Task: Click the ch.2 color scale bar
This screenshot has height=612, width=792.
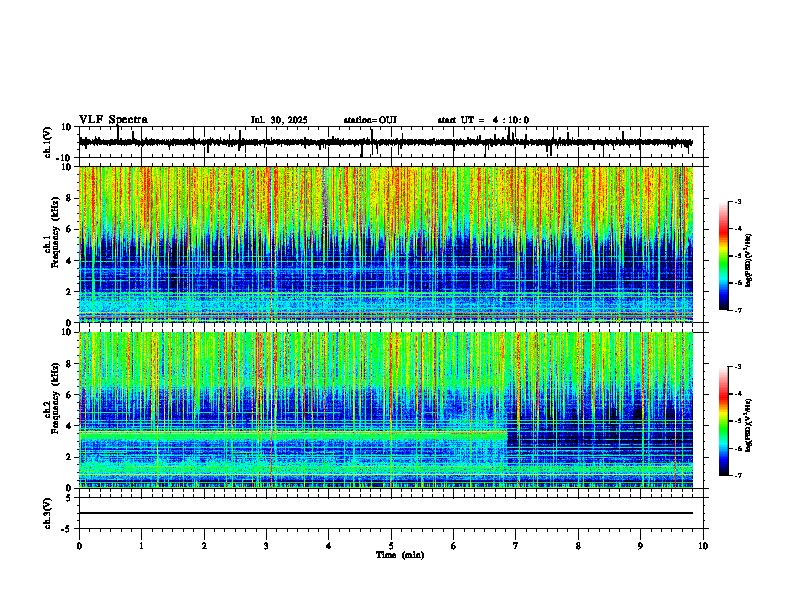Action: (x=724, y=421)
